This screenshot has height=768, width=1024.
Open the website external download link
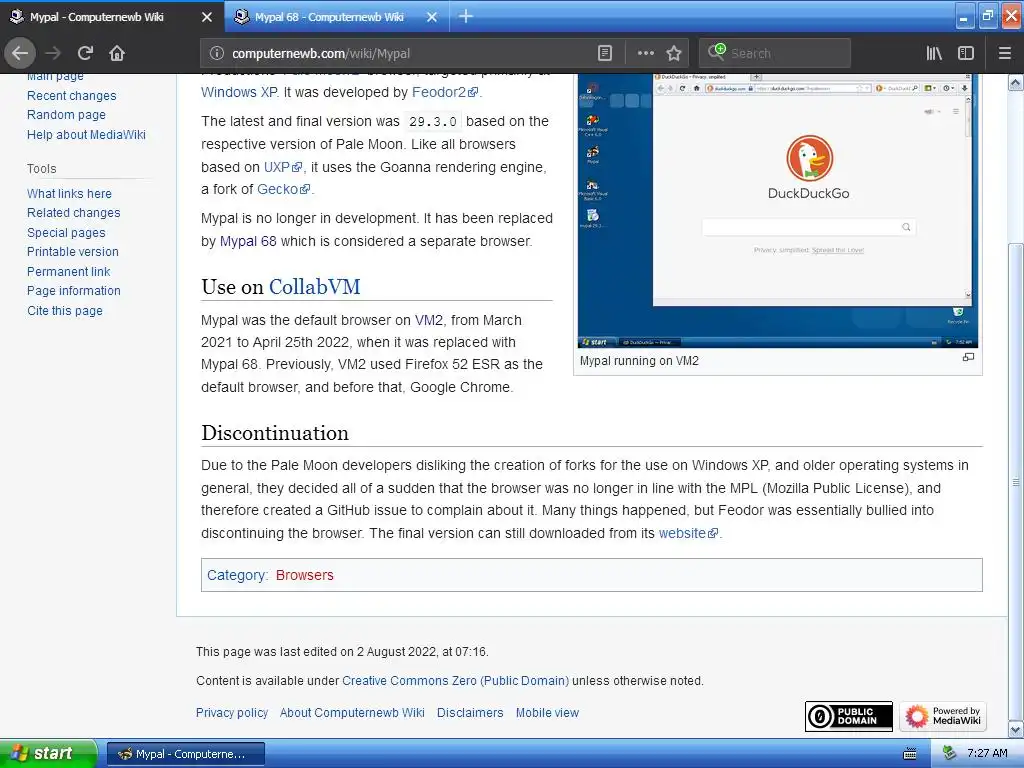688,533
